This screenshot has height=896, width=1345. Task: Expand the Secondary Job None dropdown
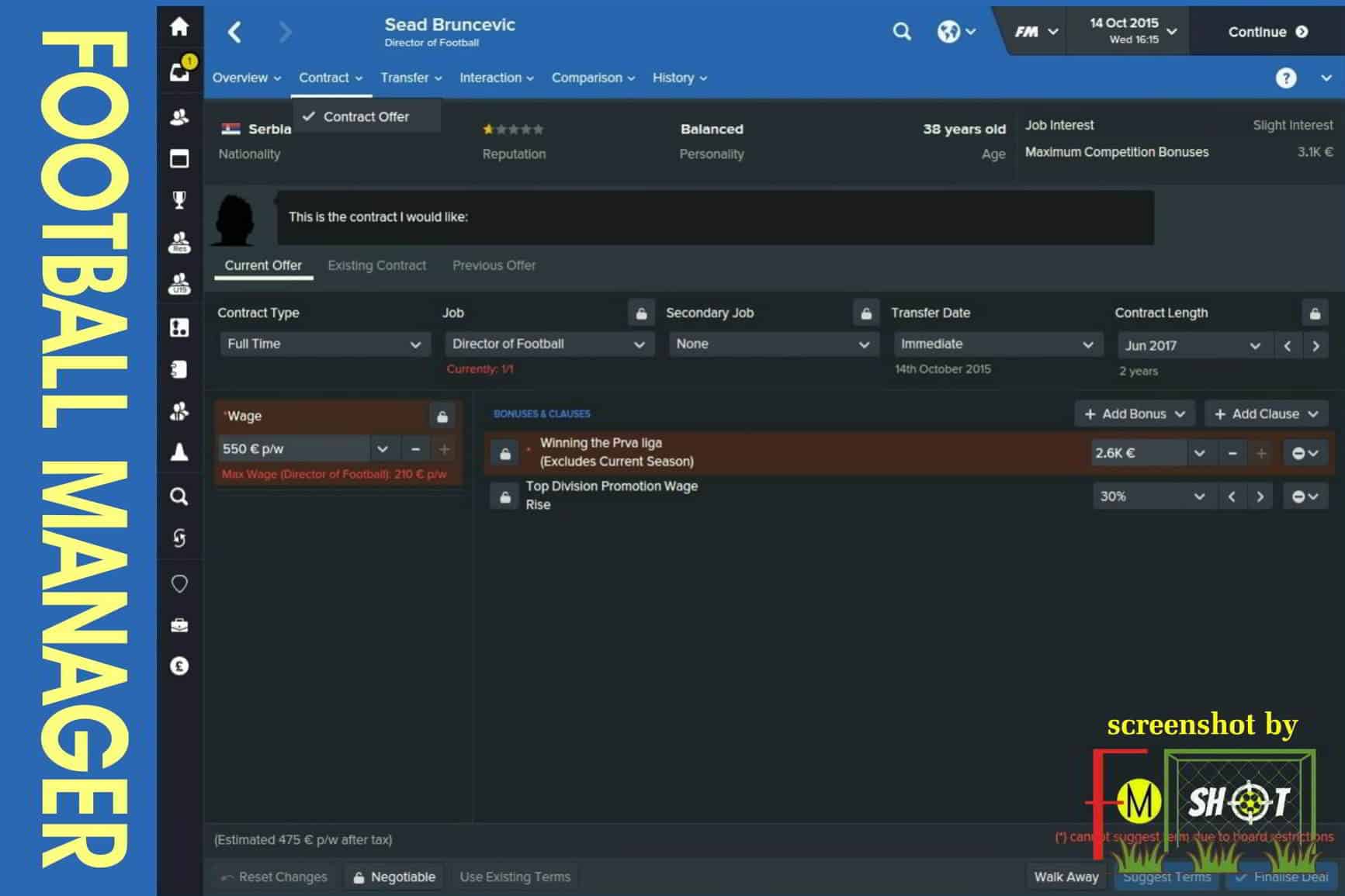point(773,344)
